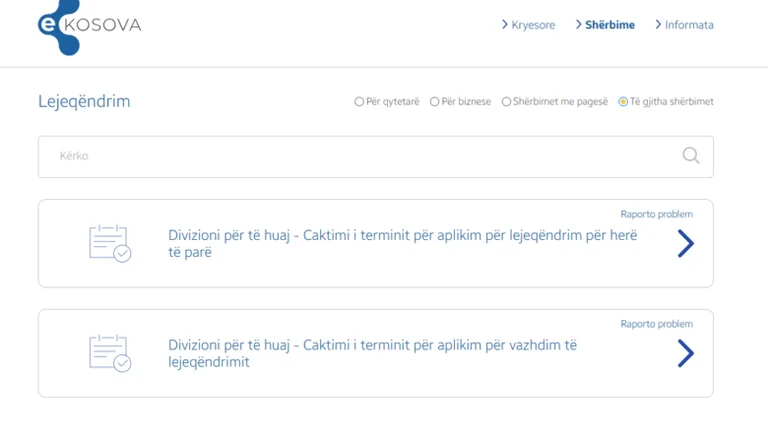768x432 pixels.
Task: Click chevron arrow on the herë të parë card
Action: tap(686, 243)
